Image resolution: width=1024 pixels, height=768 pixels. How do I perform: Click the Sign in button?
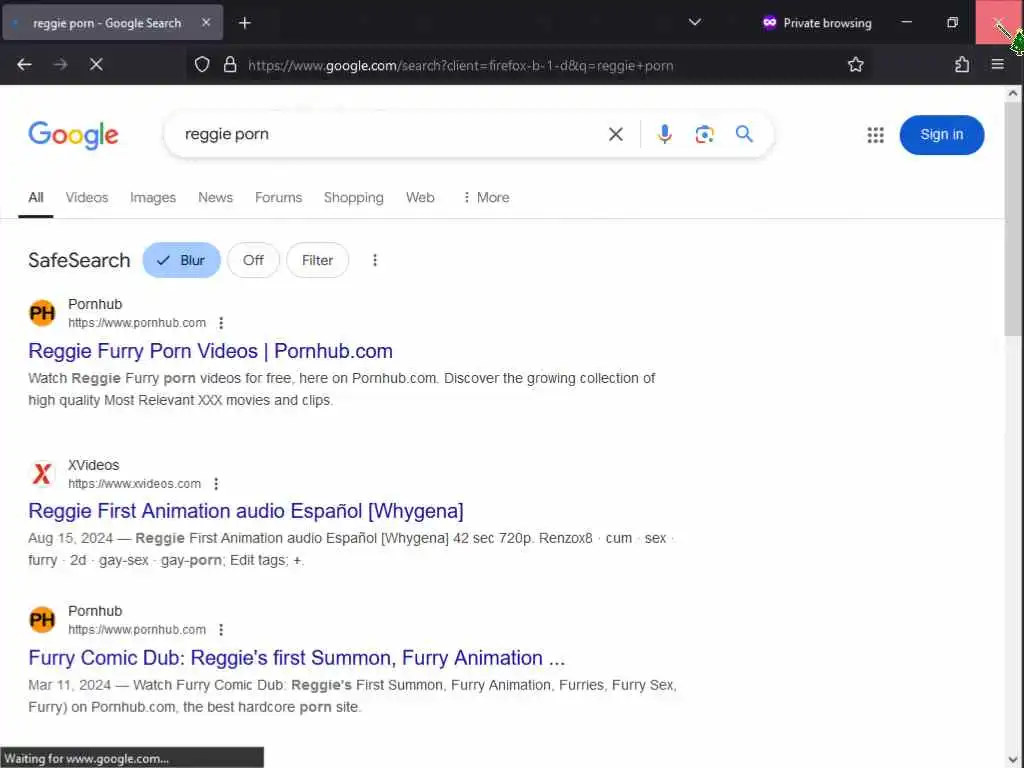[941, 135]
